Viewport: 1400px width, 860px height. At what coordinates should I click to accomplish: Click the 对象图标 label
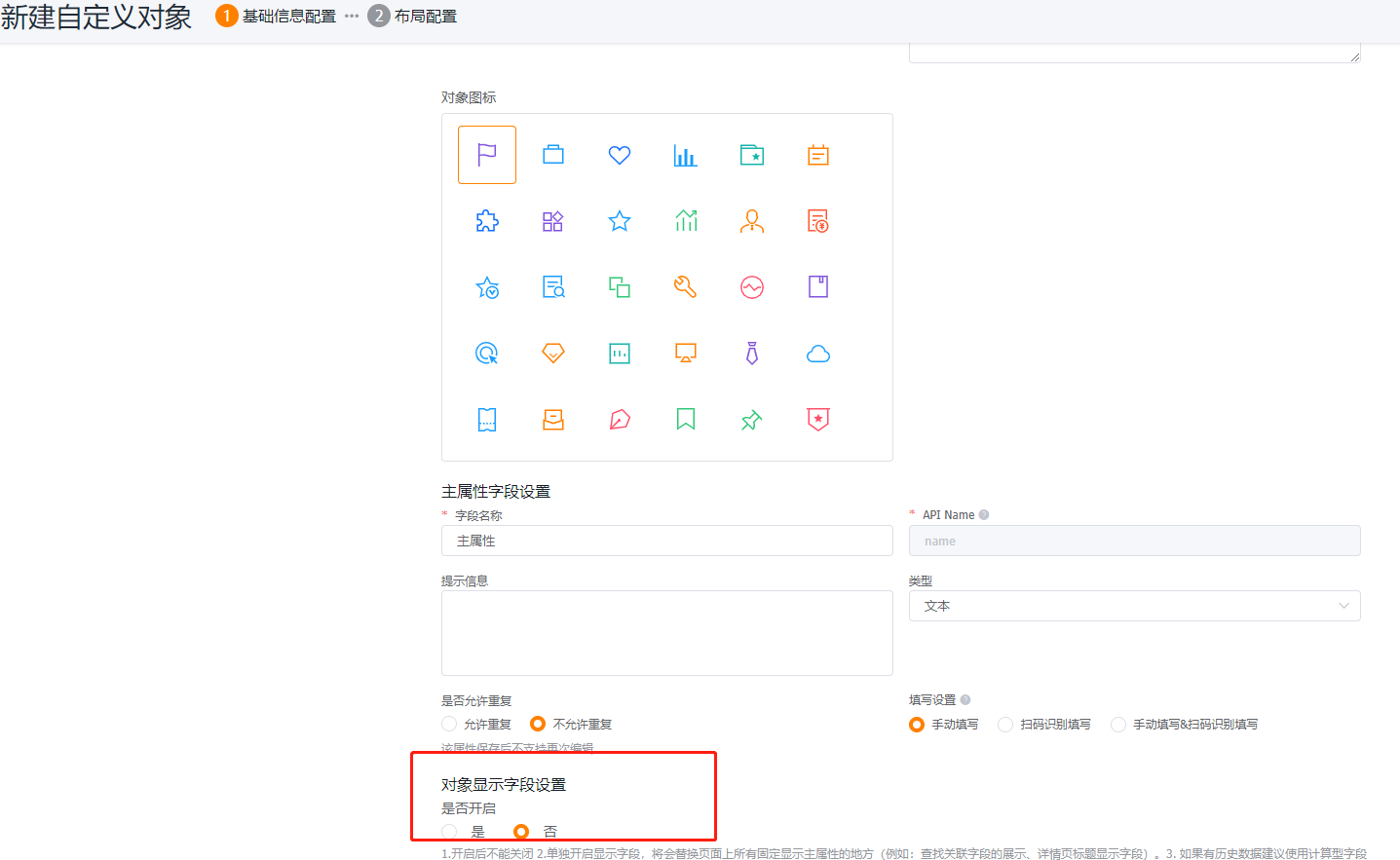pyautogui.click(x=469, y=97)
